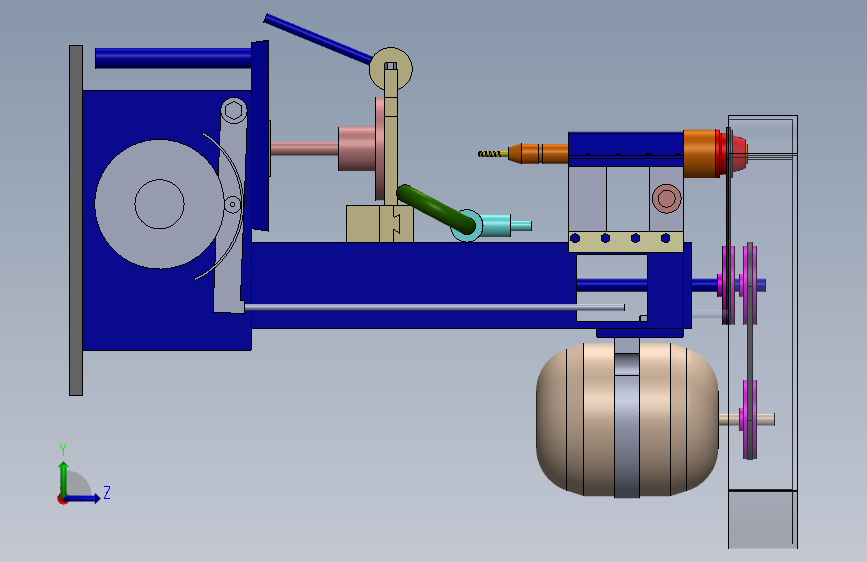The image size is (867, 562).
Task: Select the thick blue horizontal rod at top-left
Action: [x=173, y=58]
